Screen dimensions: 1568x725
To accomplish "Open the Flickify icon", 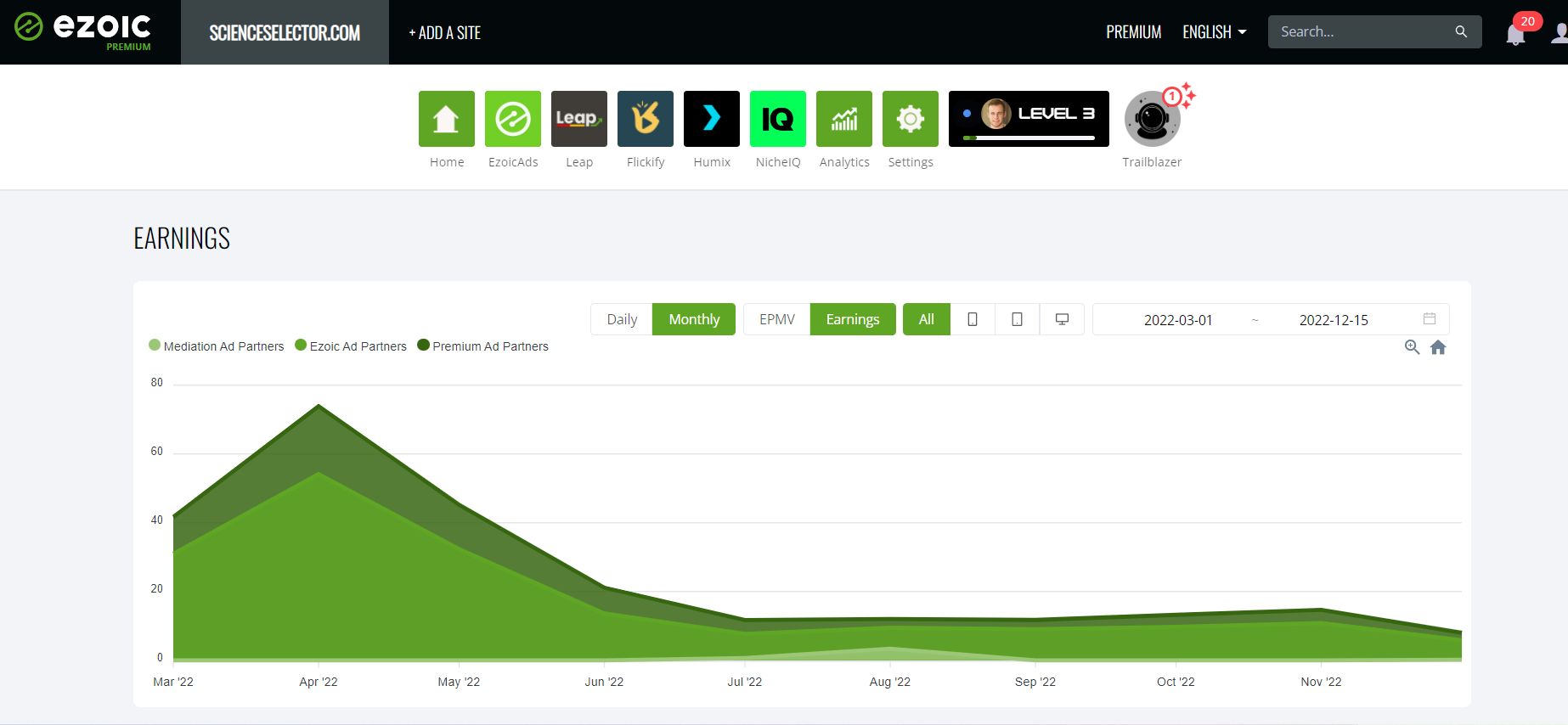I will click(645, 119).
